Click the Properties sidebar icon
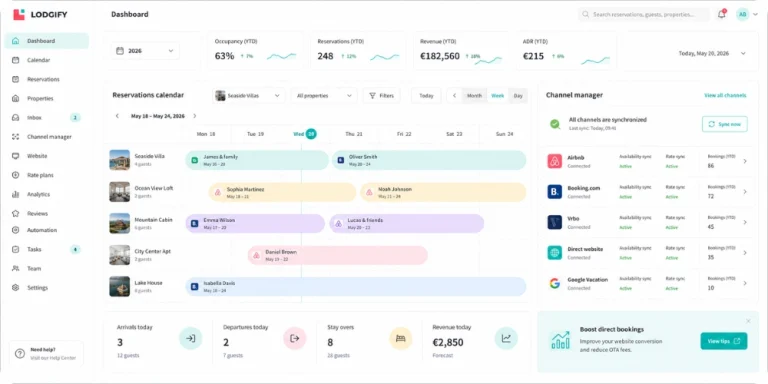The image size is (768, 384). pyautogui.click(x=15, y=98)
